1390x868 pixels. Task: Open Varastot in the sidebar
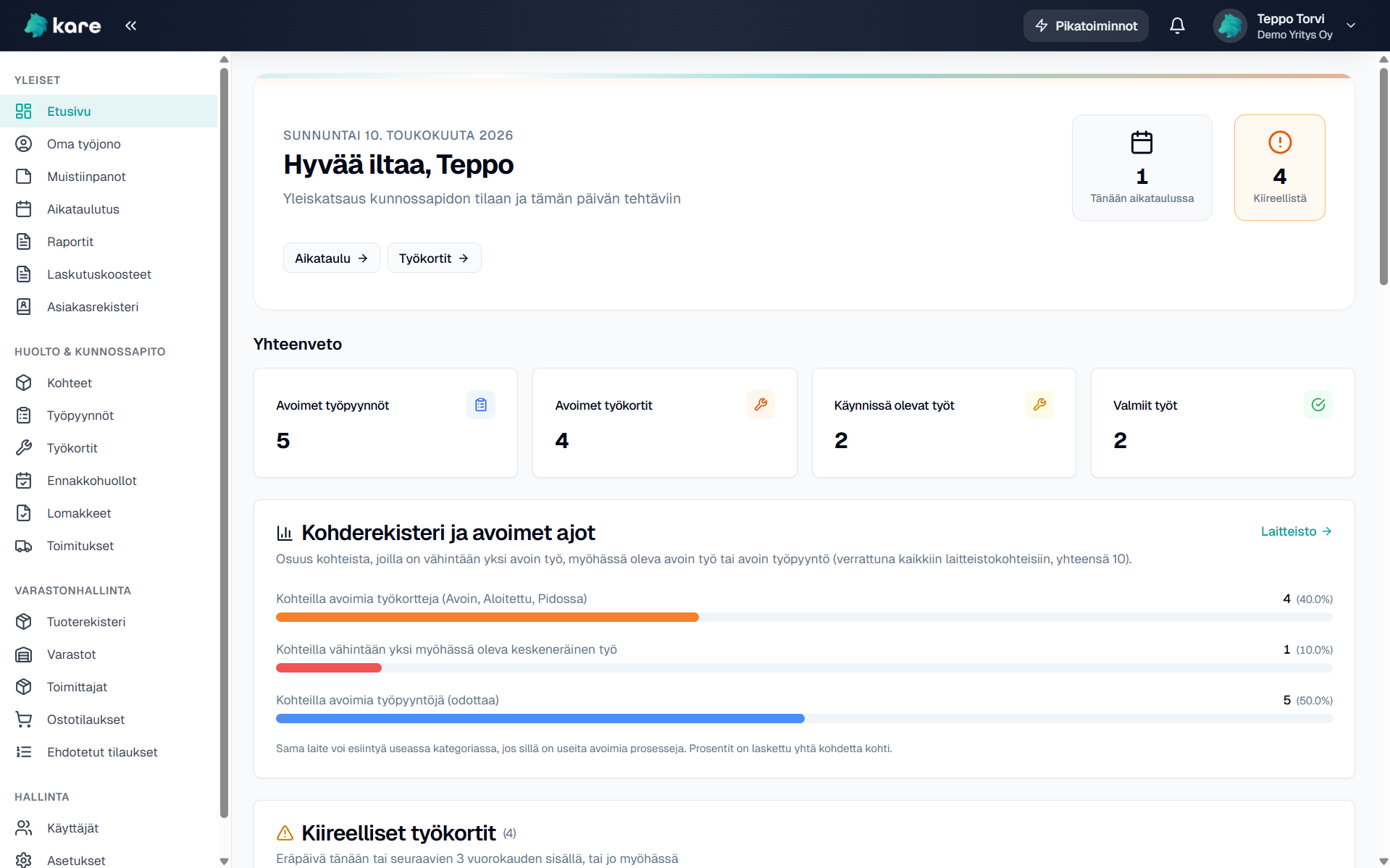pos(109,654)
